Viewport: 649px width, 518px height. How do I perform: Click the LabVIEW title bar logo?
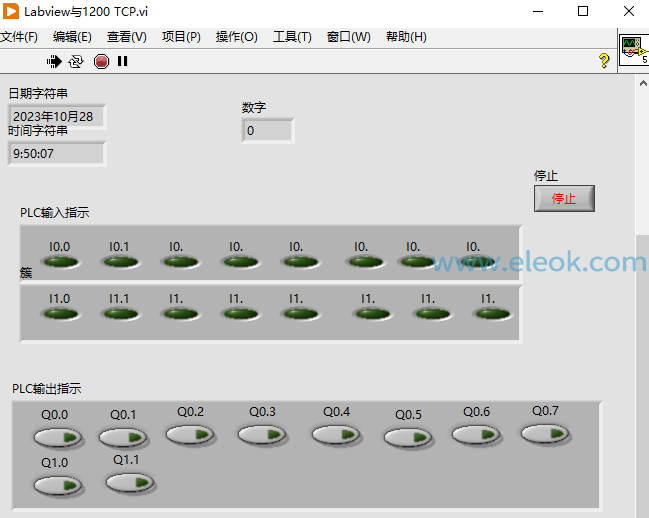click(x=11, y=11)
